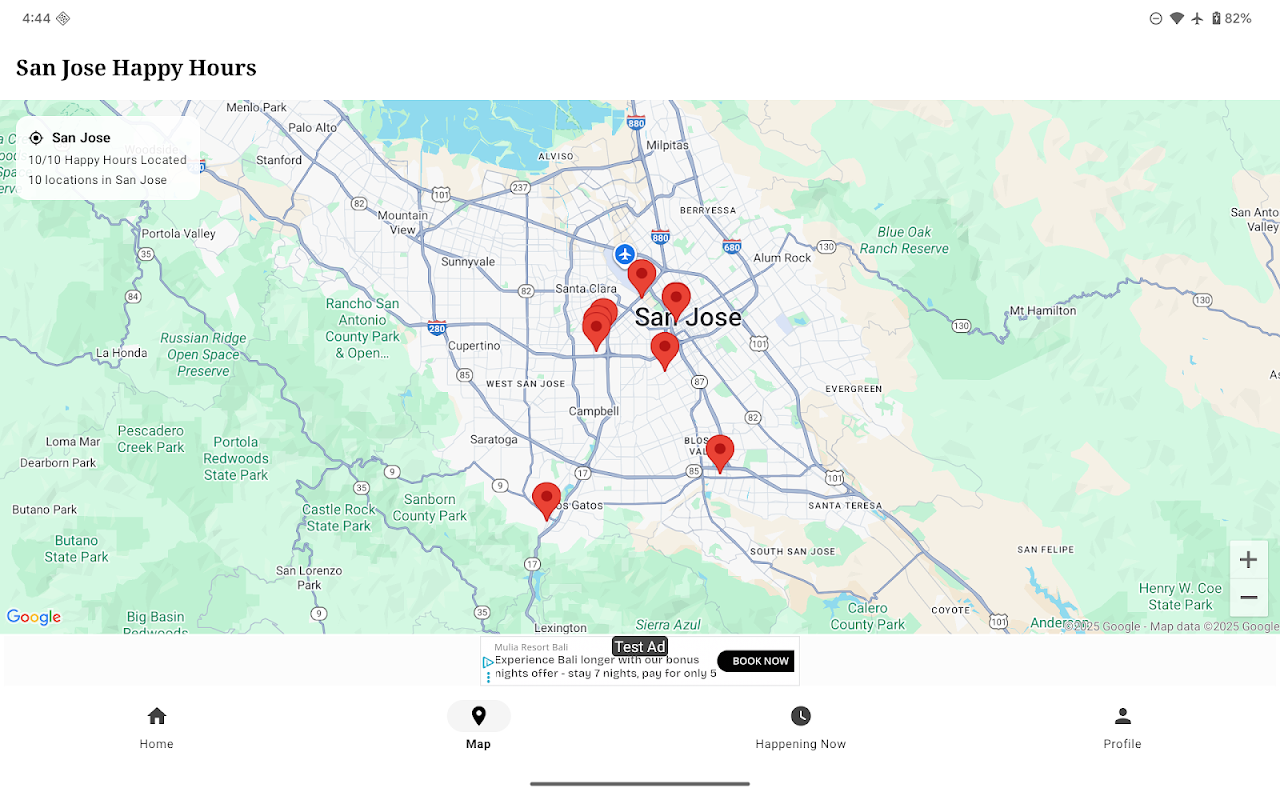This screenshot has width=1280, height=800.
Task: Click the Evergreen map label
Action: pos(854,389)
